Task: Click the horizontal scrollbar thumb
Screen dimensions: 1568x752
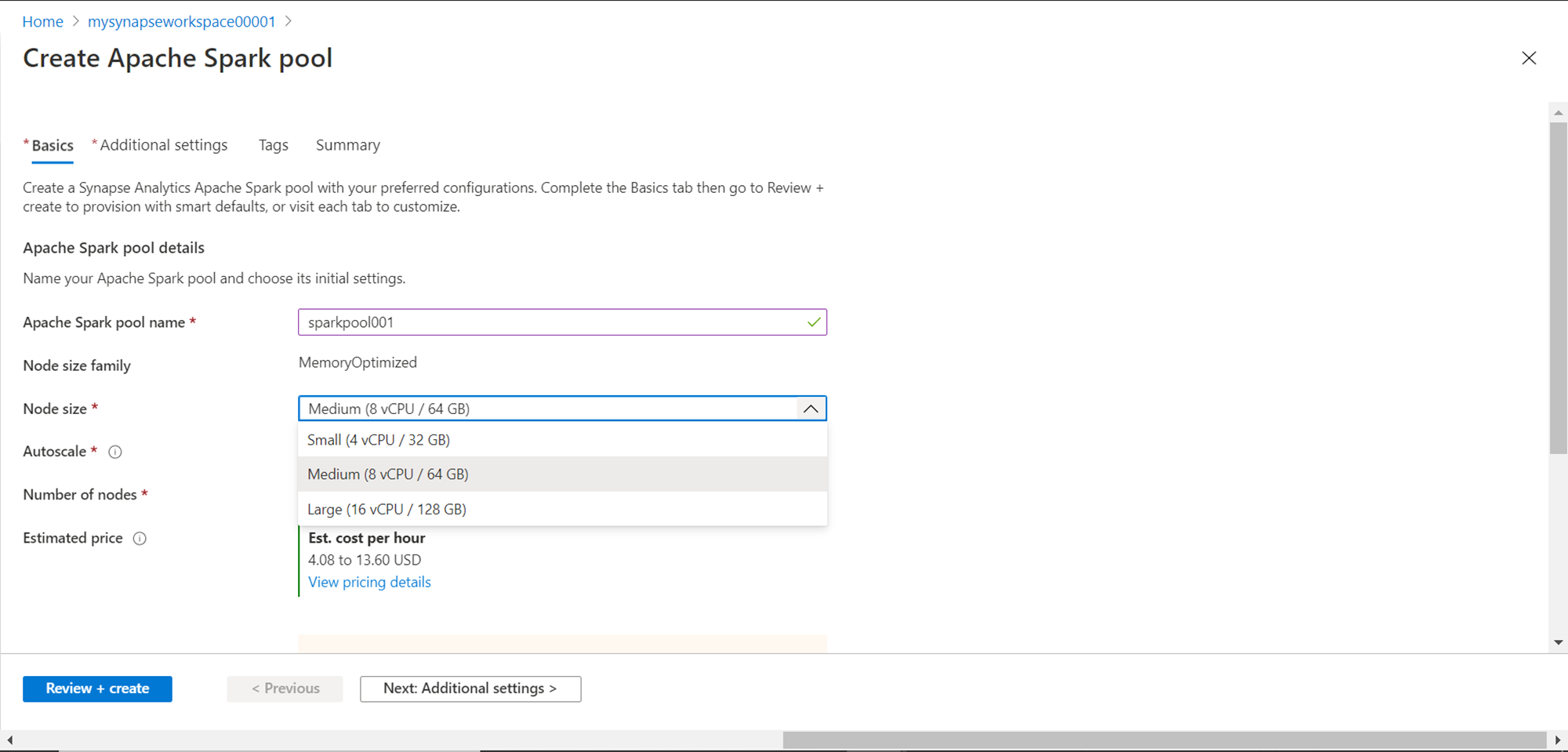Action: pyautogui.click(x=1164, y=739)
